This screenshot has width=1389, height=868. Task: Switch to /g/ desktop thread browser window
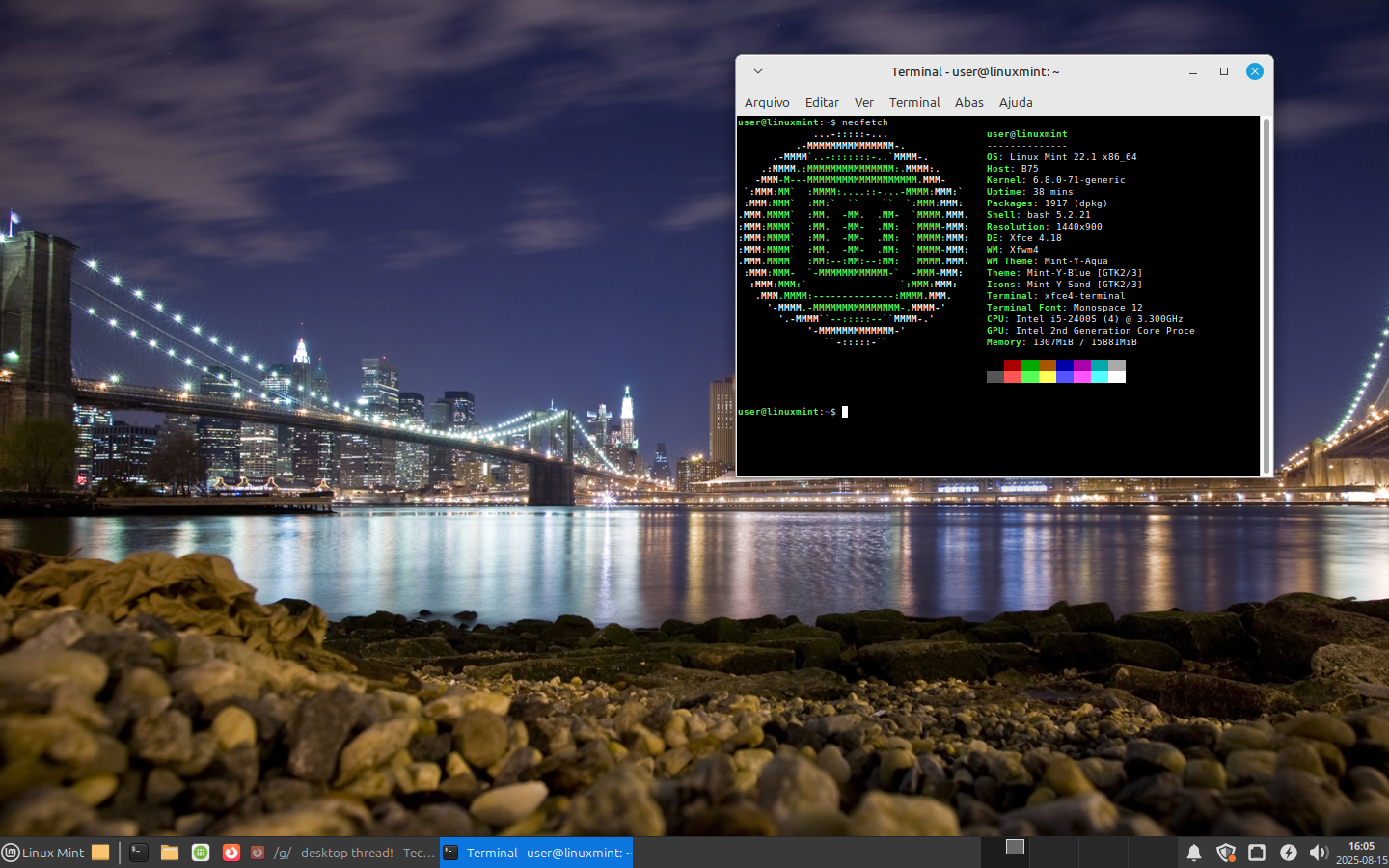pos(342,853)
